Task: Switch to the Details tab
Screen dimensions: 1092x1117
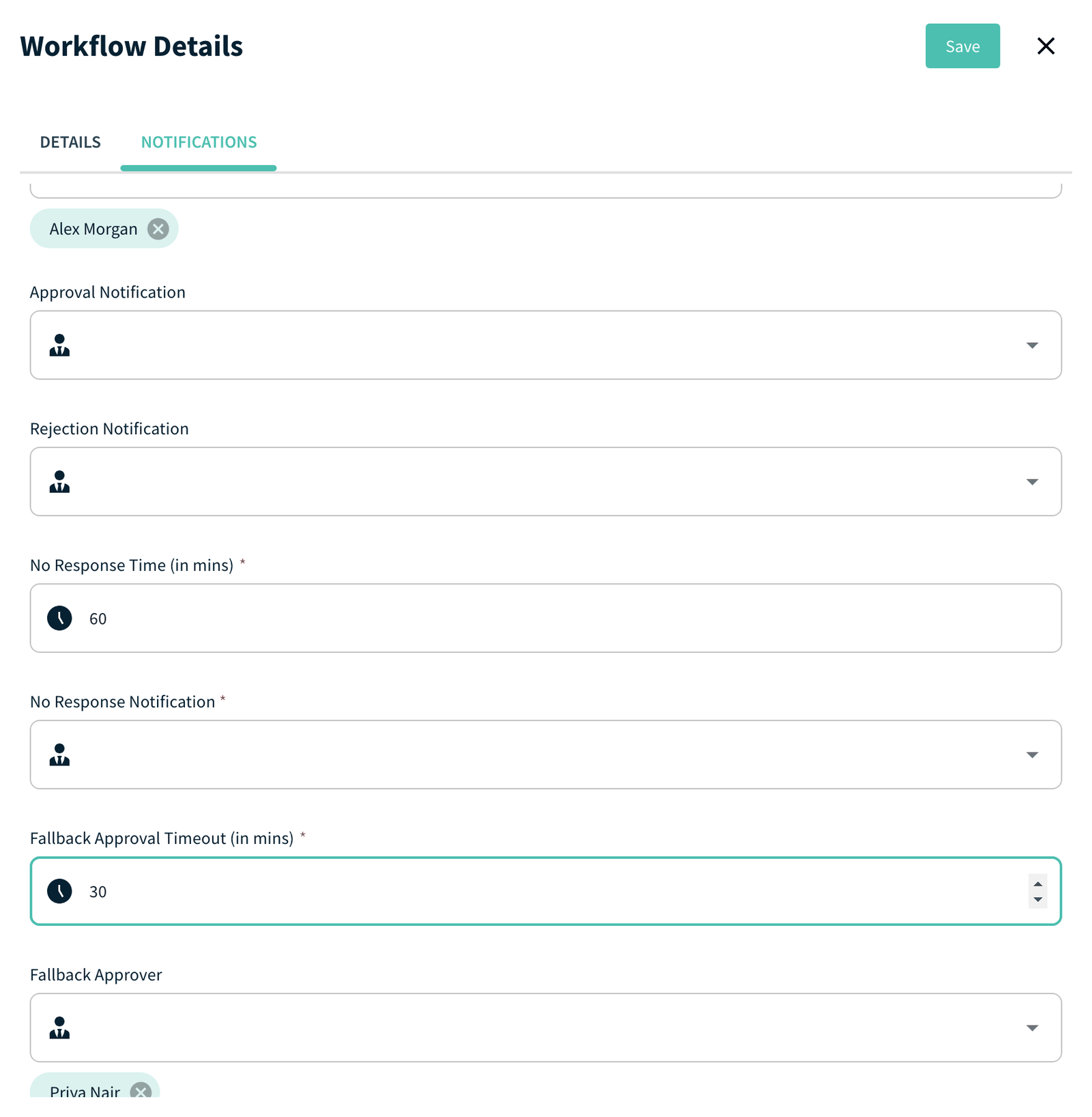Action: click(x=70, y=142)
